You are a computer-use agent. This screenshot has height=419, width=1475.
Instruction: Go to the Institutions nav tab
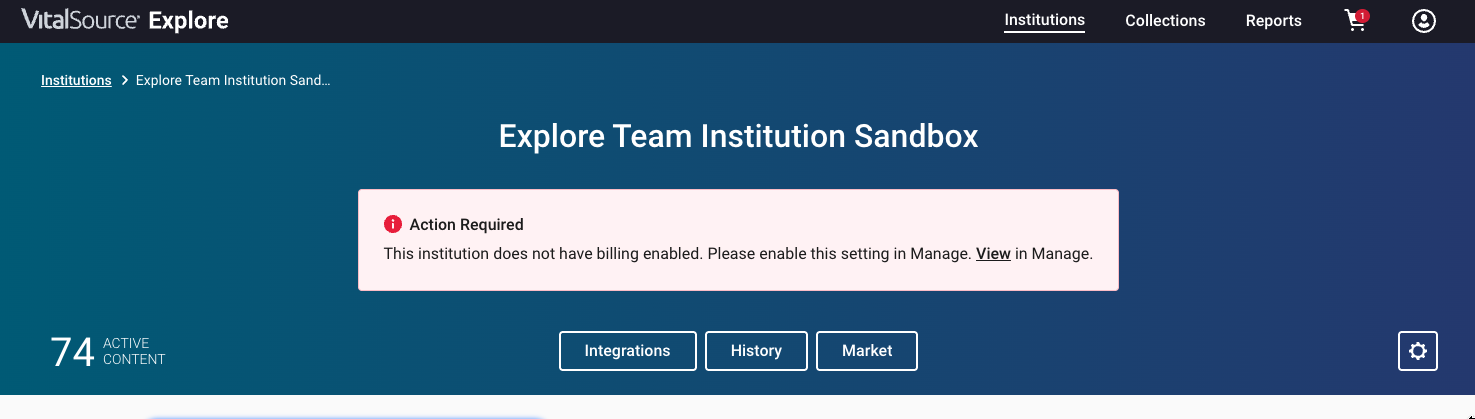point(1044,20)
